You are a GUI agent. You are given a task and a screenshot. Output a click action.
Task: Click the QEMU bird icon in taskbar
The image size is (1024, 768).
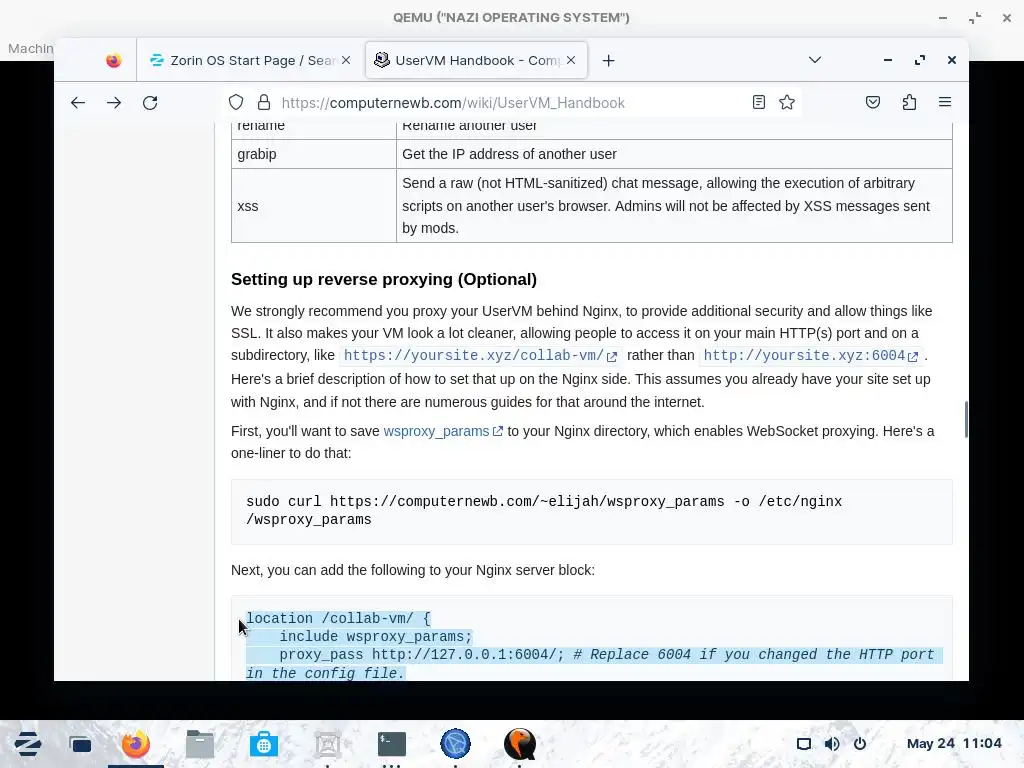click(x=520, y=744)
